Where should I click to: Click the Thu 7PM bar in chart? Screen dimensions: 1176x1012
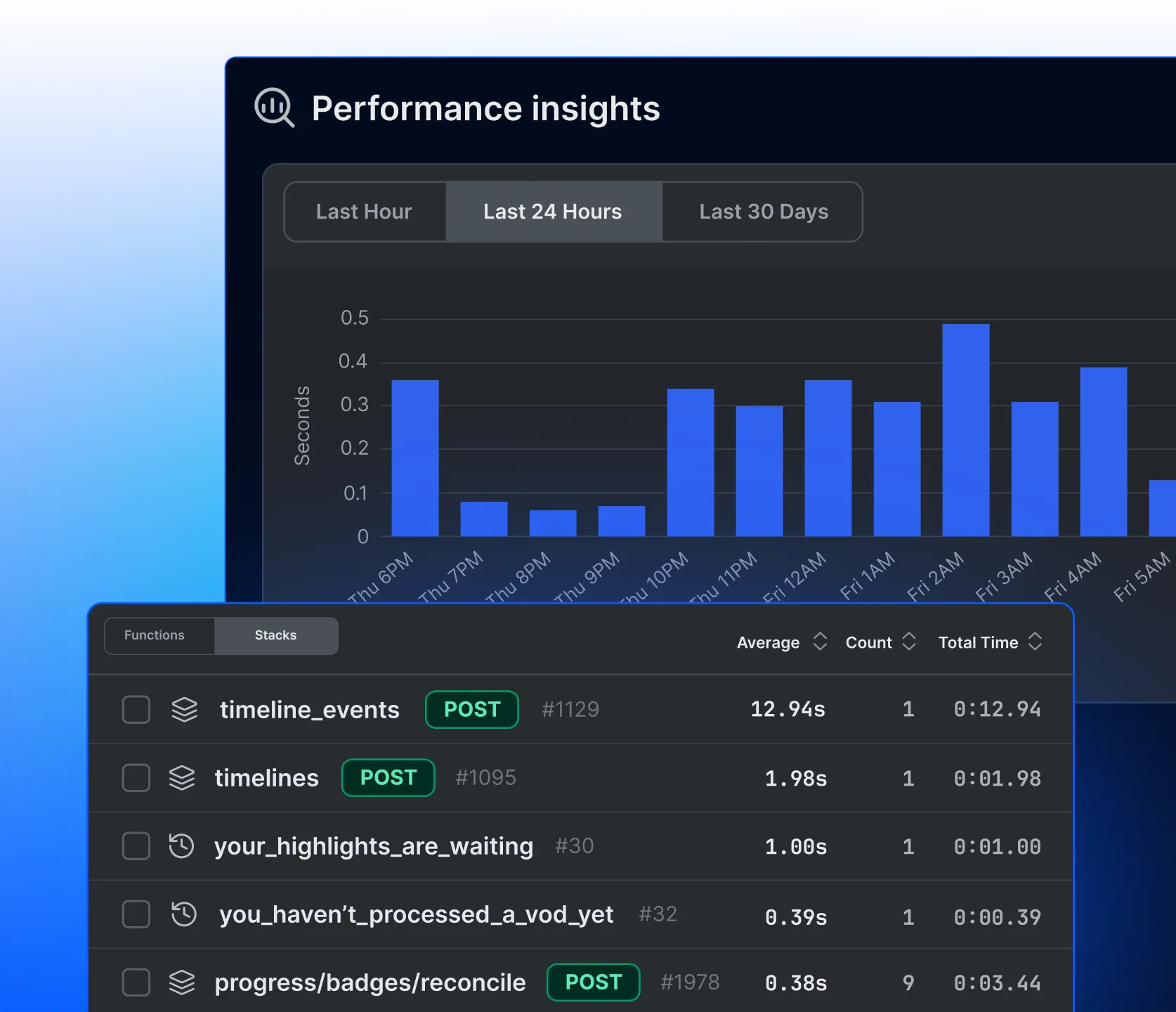484,519
